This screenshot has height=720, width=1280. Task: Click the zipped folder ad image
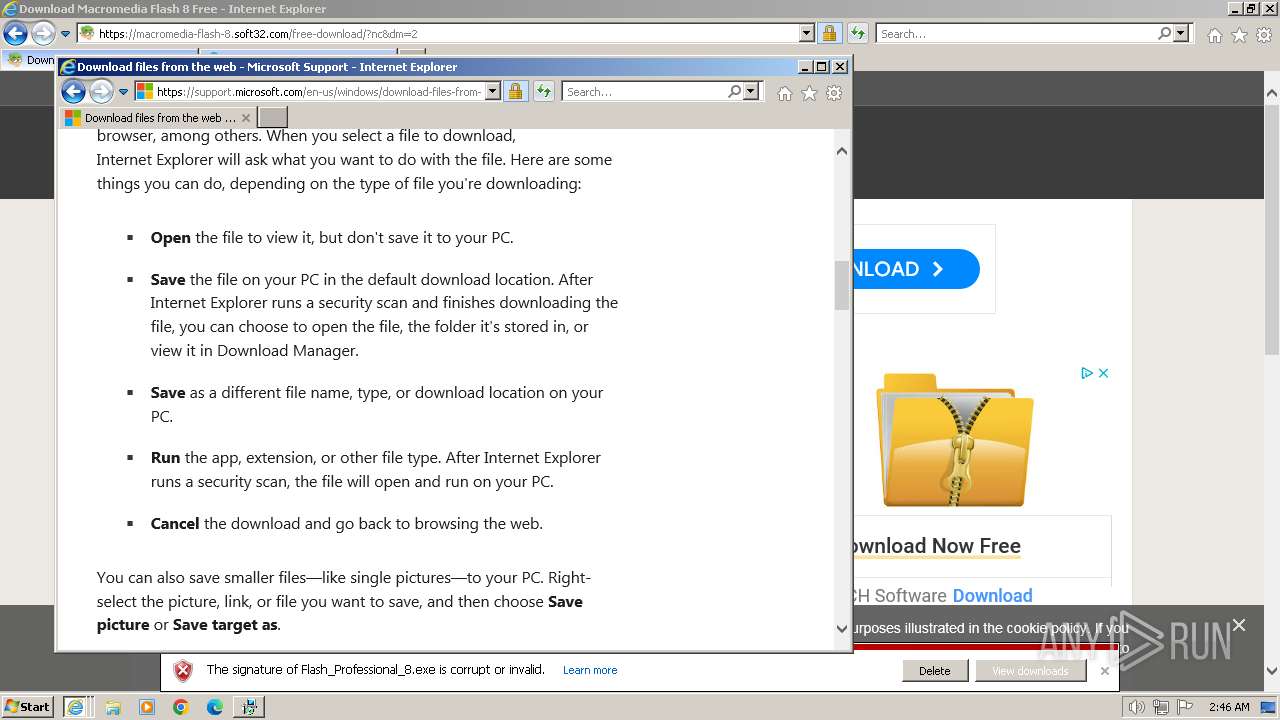click(x=955, y=438)
